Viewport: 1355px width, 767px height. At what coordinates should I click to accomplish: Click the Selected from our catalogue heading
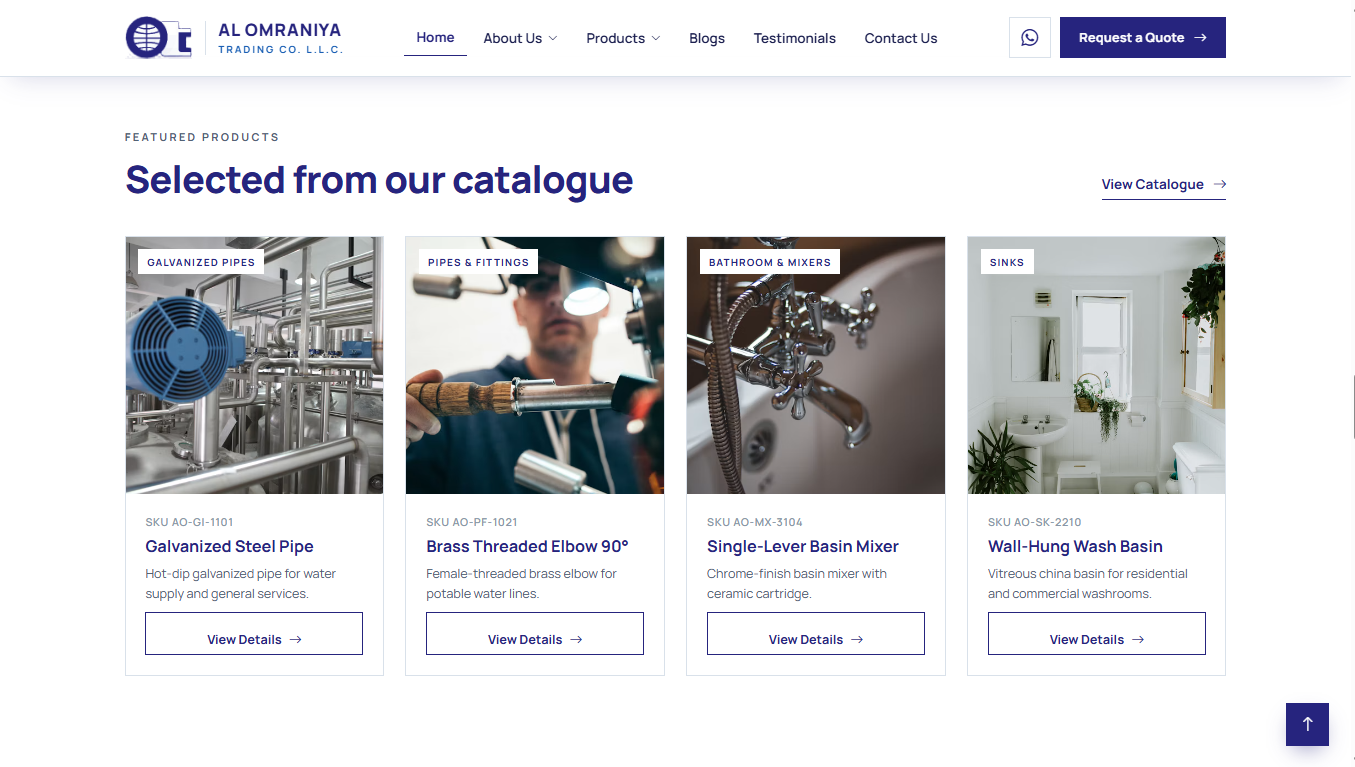coord(379,180)
